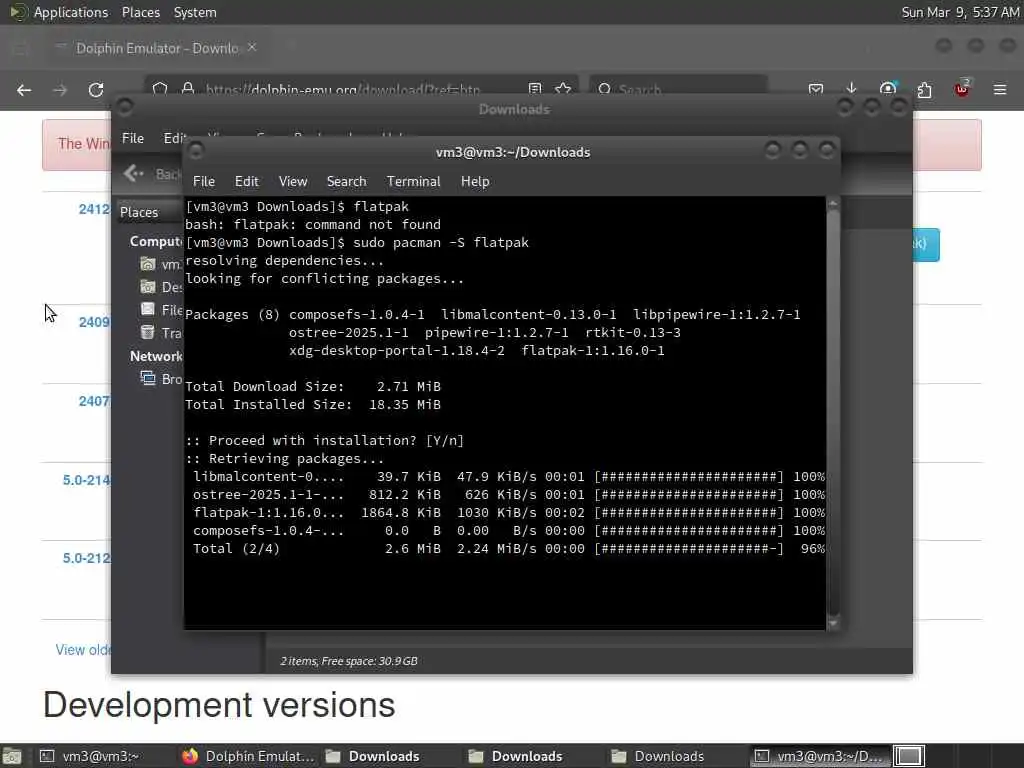Screen dimensions: 1024x768
Task: Select the Trash entry in Places sidebar
Action: pos(161,333)
